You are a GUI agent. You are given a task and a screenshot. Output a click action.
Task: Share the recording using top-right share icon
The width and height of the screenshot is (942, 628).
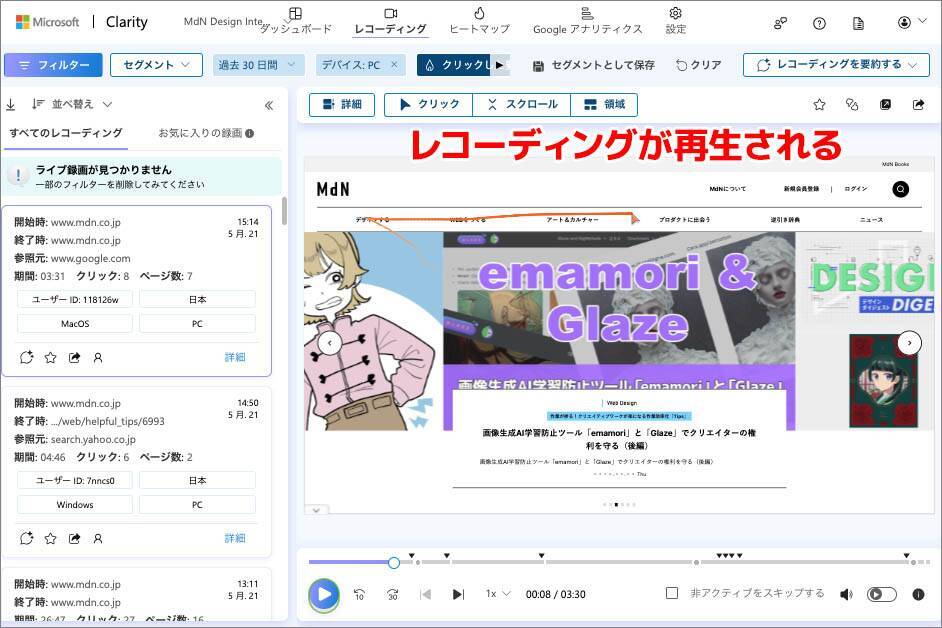coord(918,104)
